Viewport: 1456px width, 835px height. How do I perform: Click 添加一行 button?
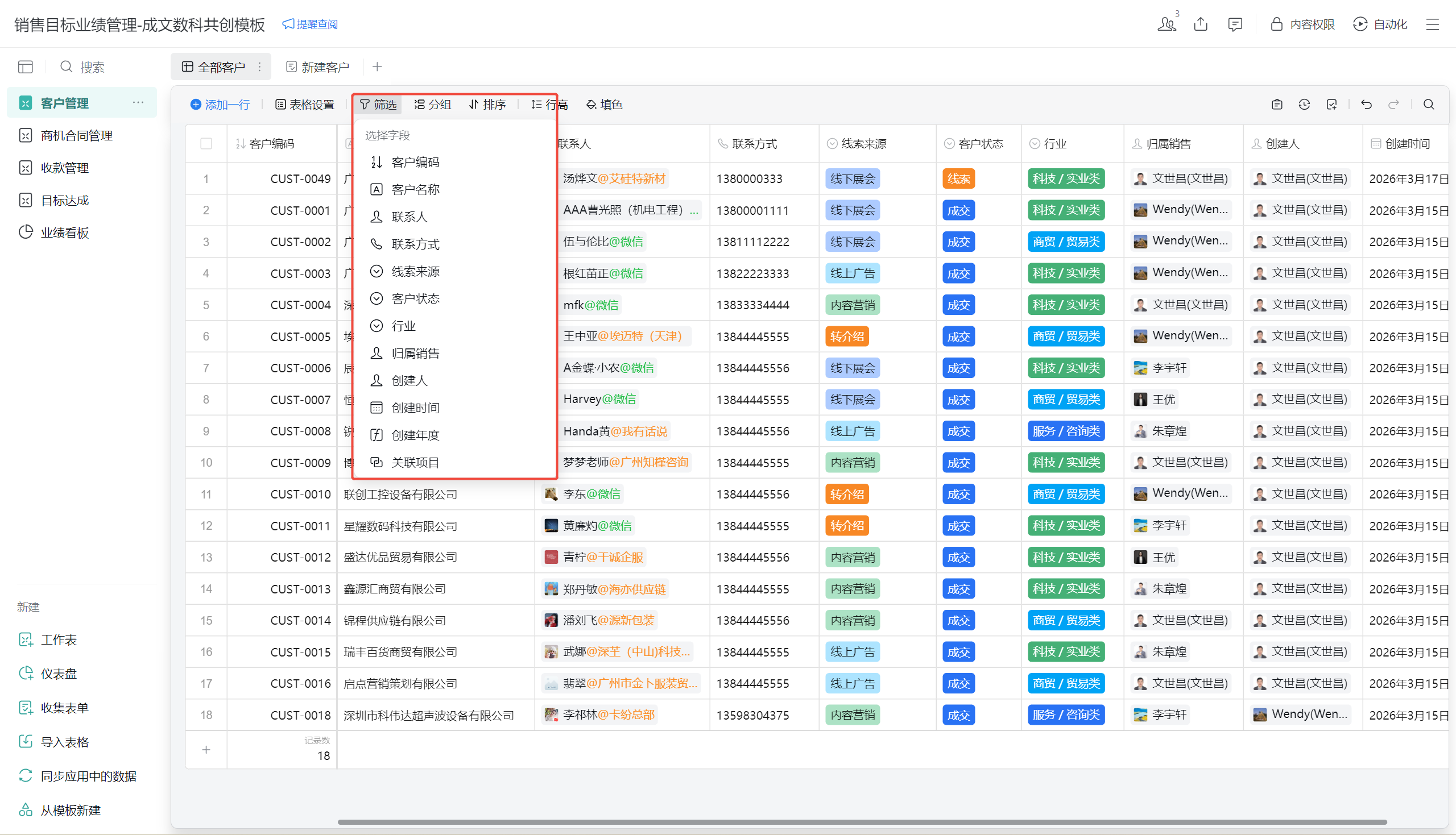pos(220,105)
